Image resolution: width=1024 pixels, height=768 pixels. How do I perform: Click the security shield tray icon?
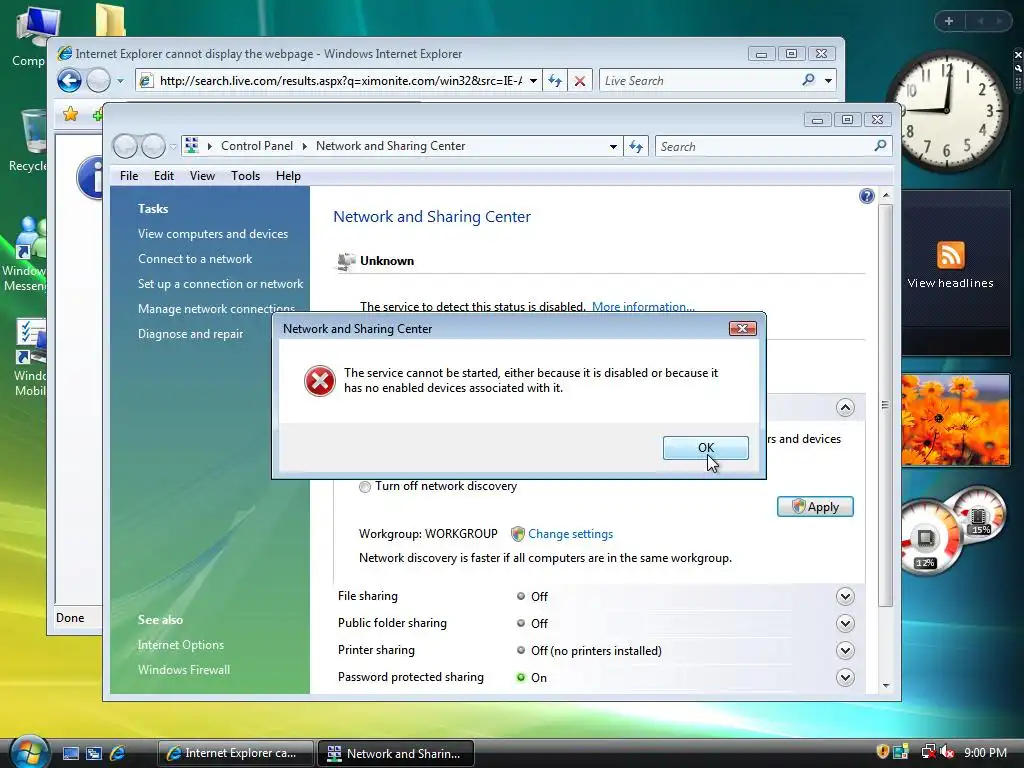click(x=882, y=752)
